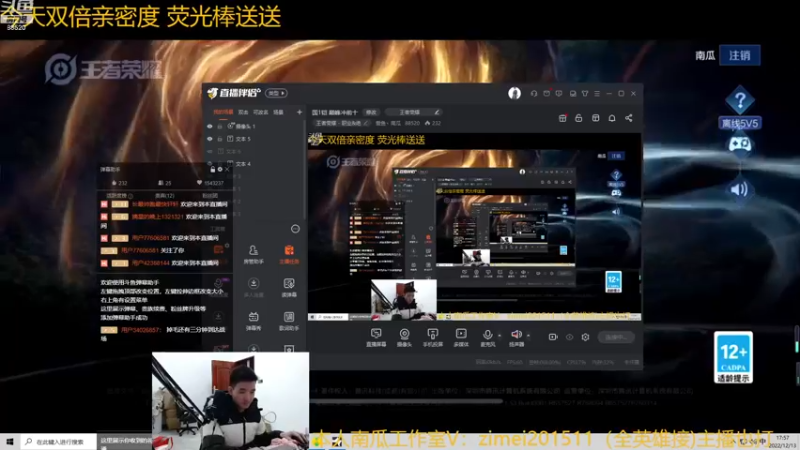Screen dimensions: 800x450
Task: Expand the microphone options arrow
Action: click(499, 336)
